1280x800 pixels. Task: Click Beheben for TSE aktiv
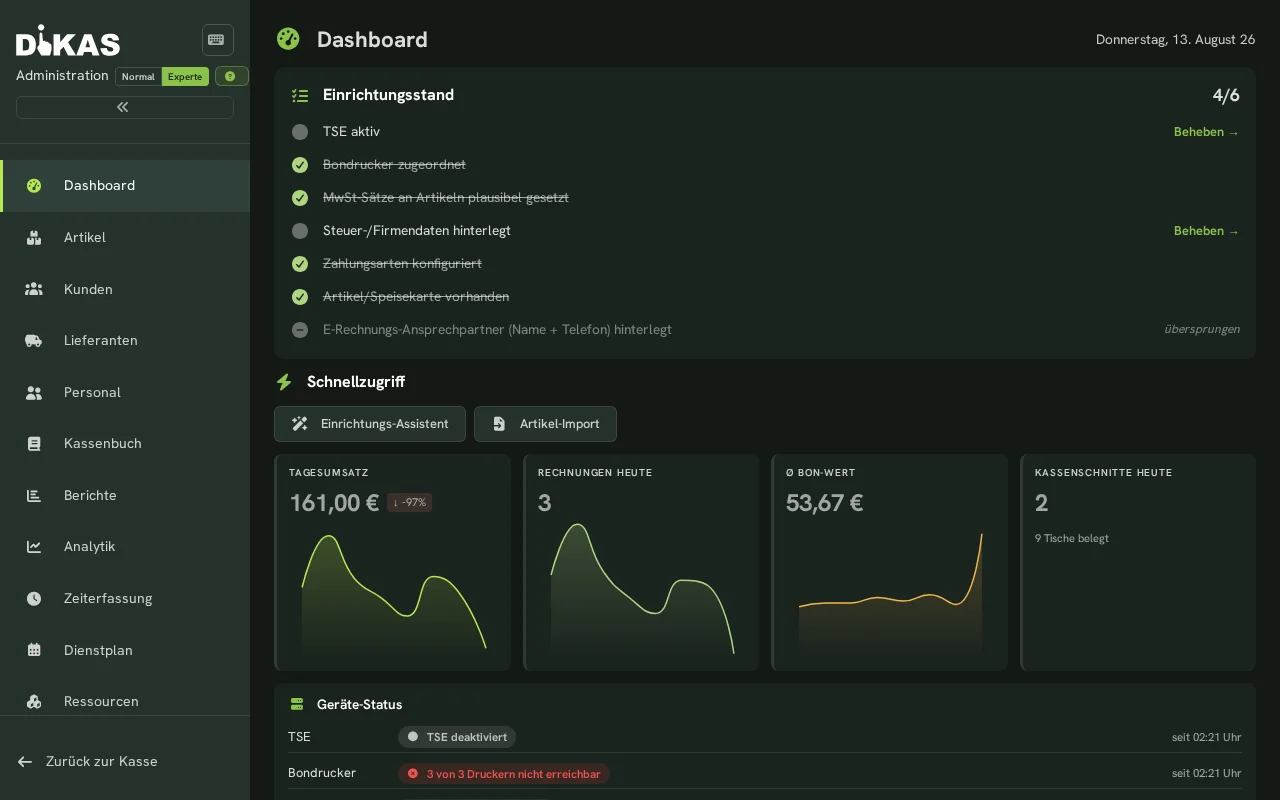pyautogui.click(x=1206, y=132)
